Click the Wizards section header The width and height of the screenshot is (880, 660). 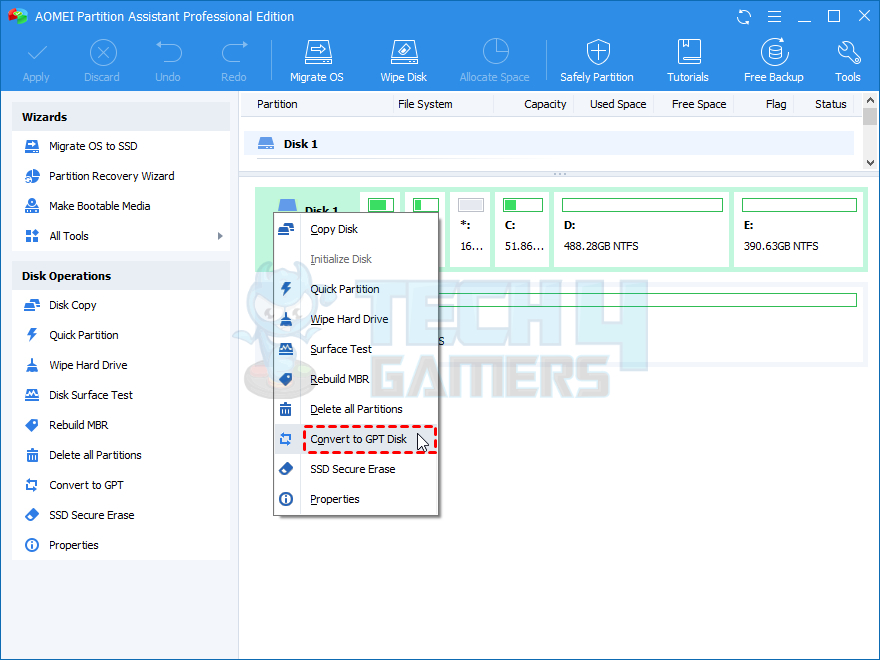point(121,117)
